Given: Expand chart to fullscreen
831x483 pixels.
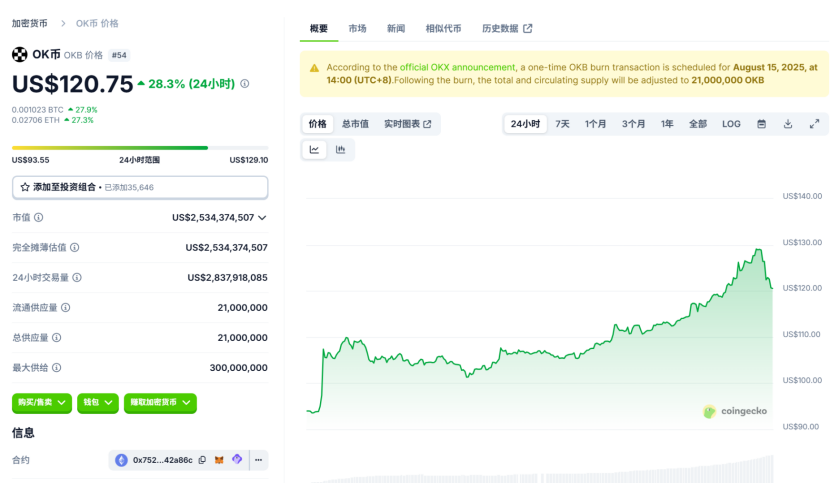Looking at the screenshot, I should click(x=815, y=124).
